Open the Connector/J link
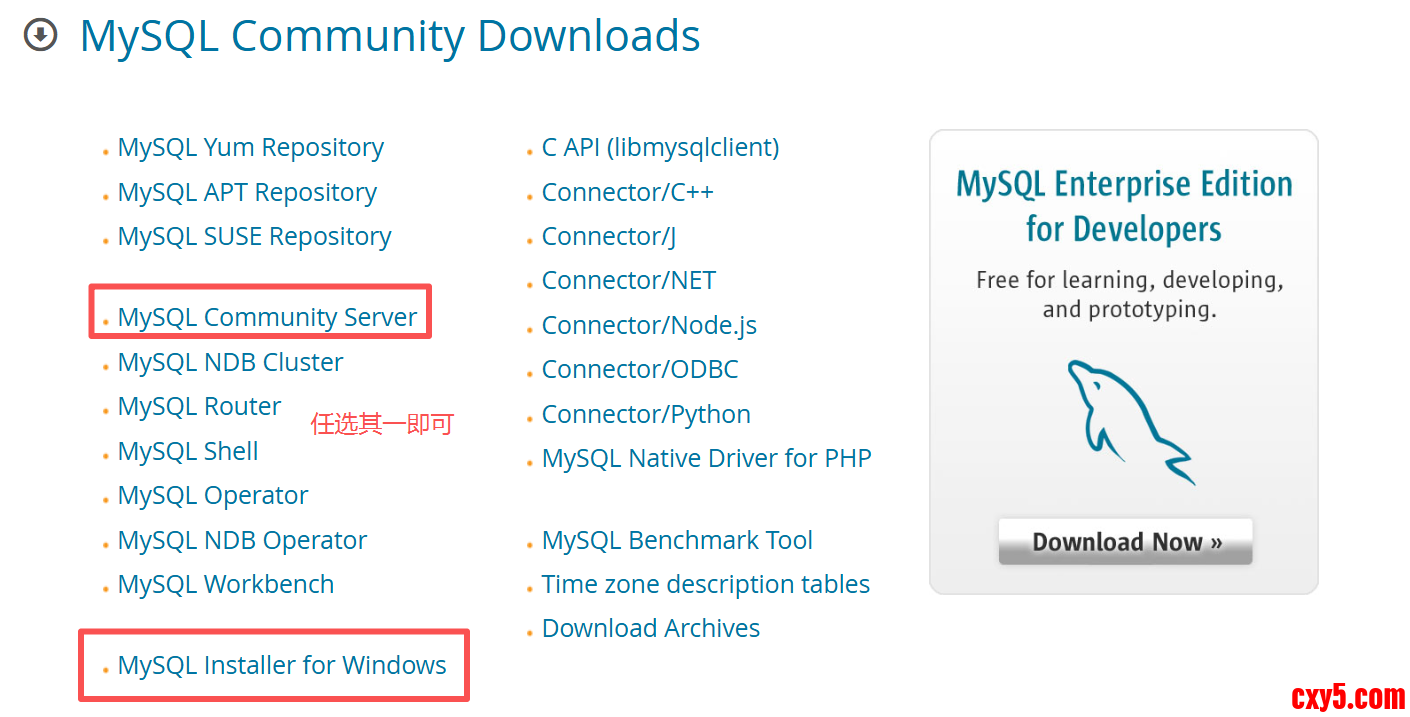The width and height of the screenshot is (1410, 717). [x=609, y=237]
